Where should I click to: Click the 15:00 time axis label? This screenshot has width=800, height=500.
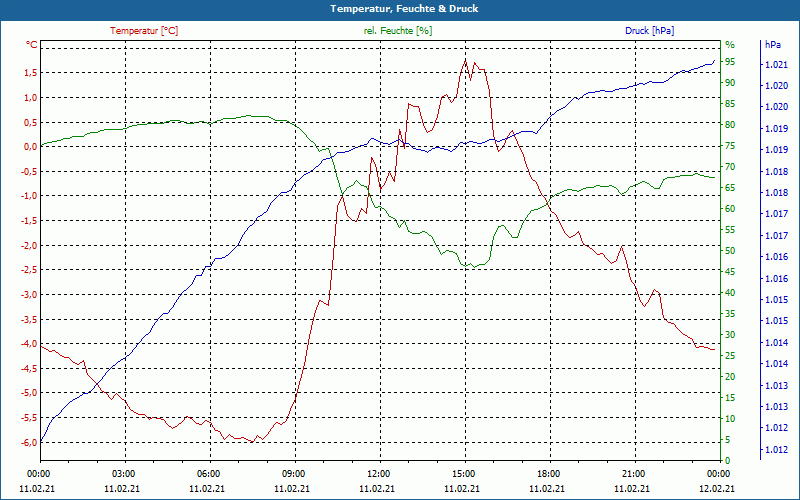pyautogui.click(x=463, y=473)
